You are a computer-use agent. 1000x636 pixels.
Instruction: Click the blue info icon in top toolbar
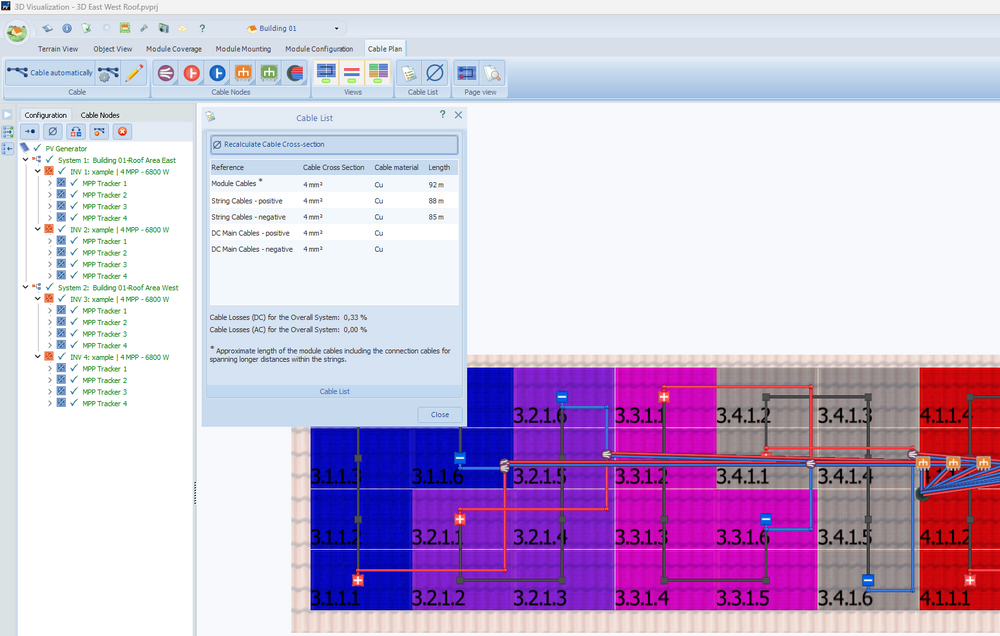(67, 29)
